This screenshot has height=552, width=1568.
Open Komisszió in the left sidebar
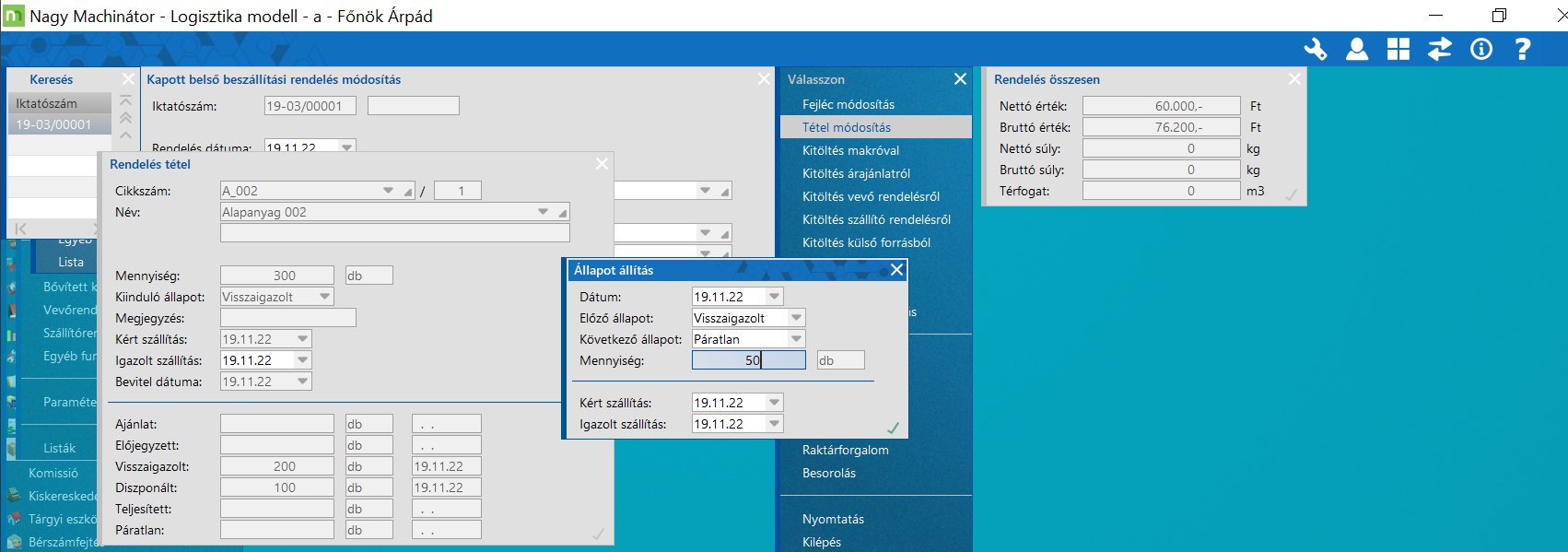coord(53,473)
